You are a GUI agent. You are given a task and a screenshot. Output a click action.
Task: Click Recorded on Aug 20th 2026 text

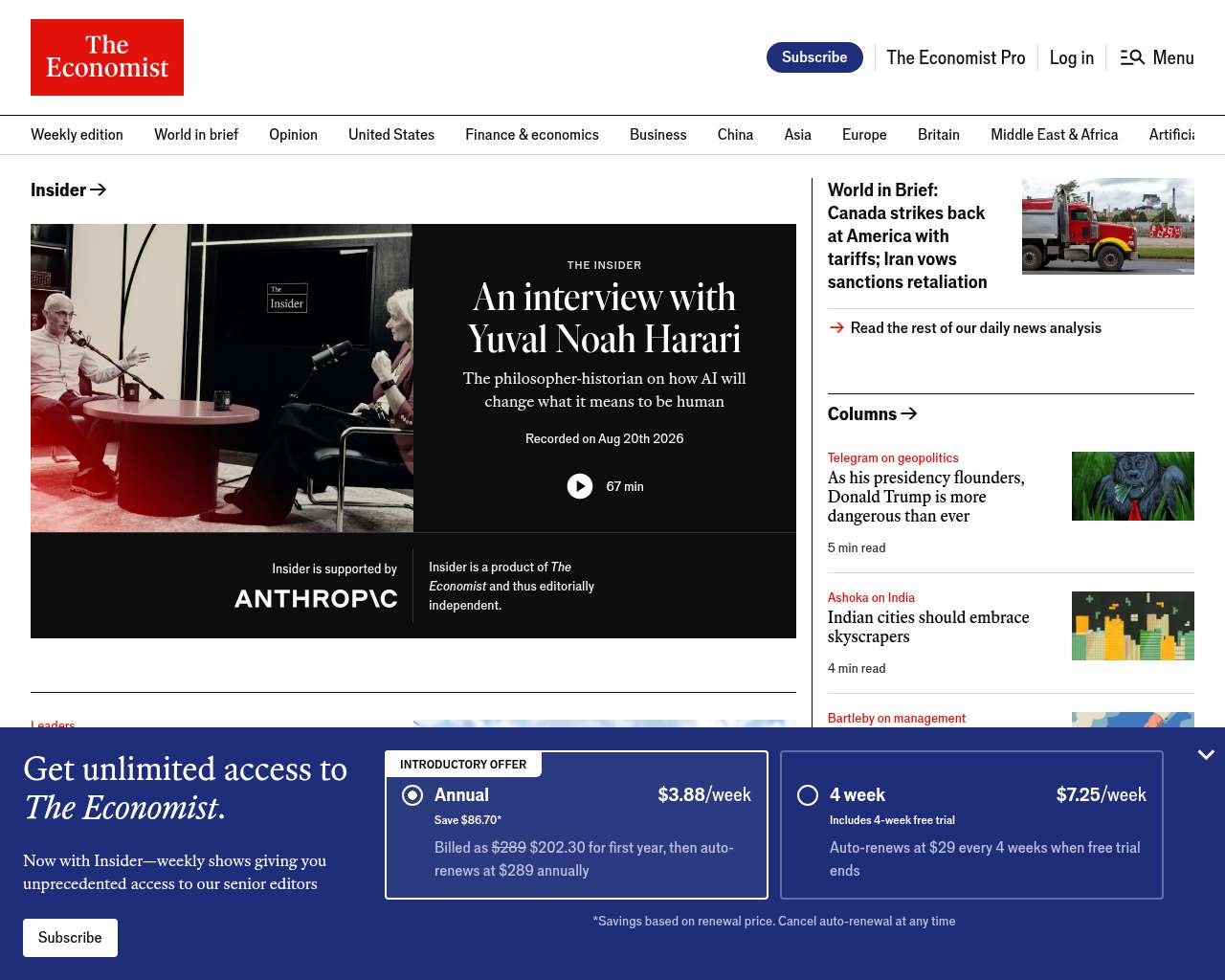point(605,438)
